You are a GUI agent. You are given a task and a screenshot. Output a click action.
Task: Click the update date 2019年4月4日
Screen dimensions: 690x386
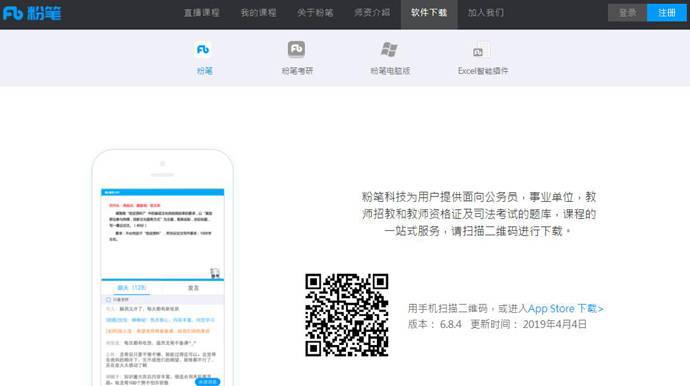coord(554,325)
